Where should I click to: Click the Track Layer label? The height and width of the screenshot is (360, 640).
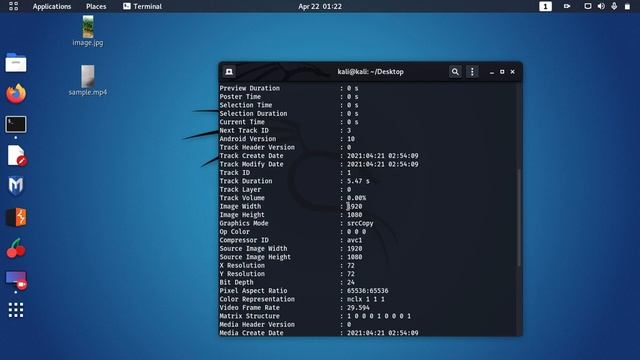coord(240,189)
